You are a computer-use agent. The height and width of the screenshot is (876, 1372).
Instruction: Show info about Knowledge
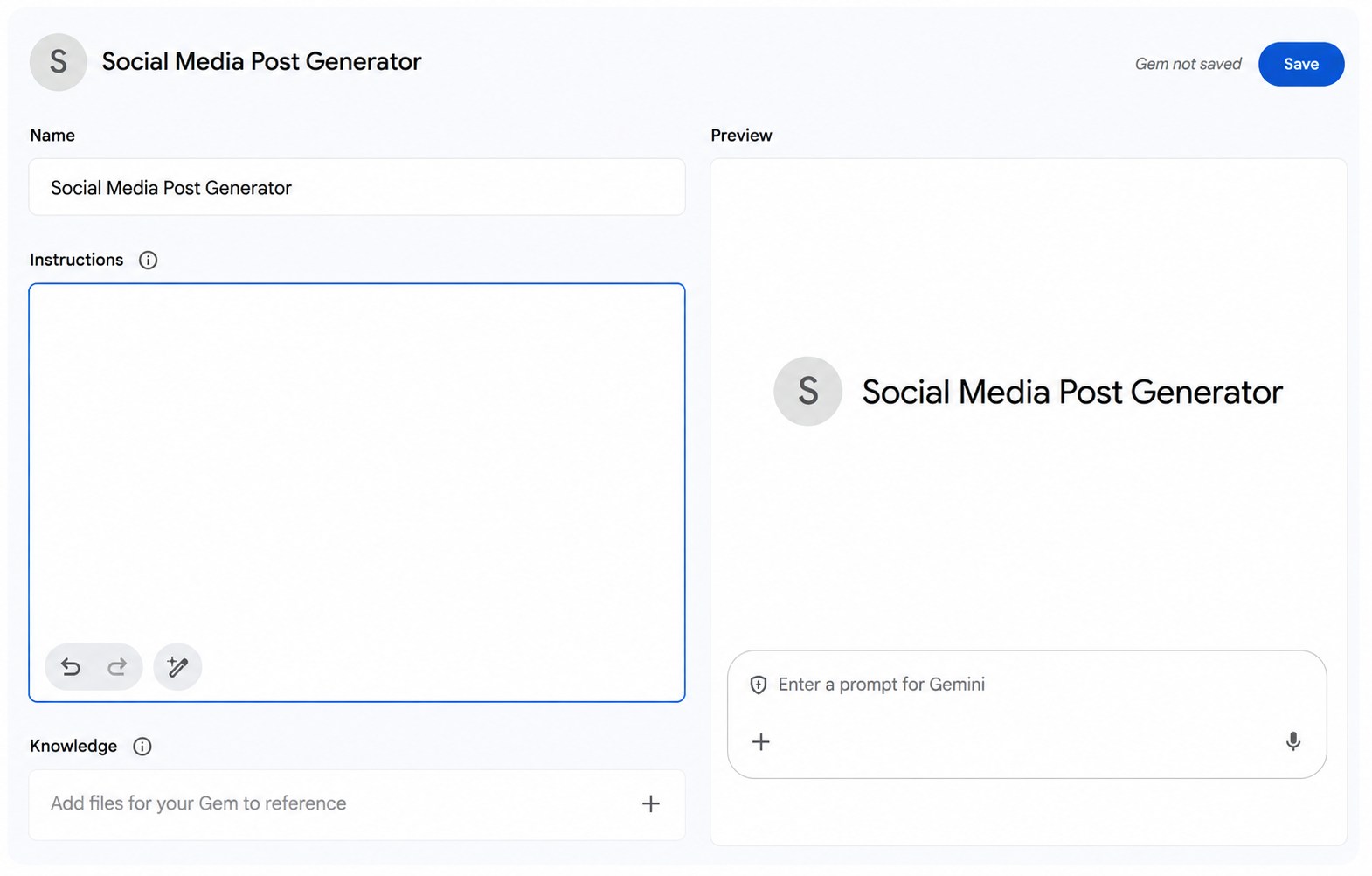click(142, 746)
